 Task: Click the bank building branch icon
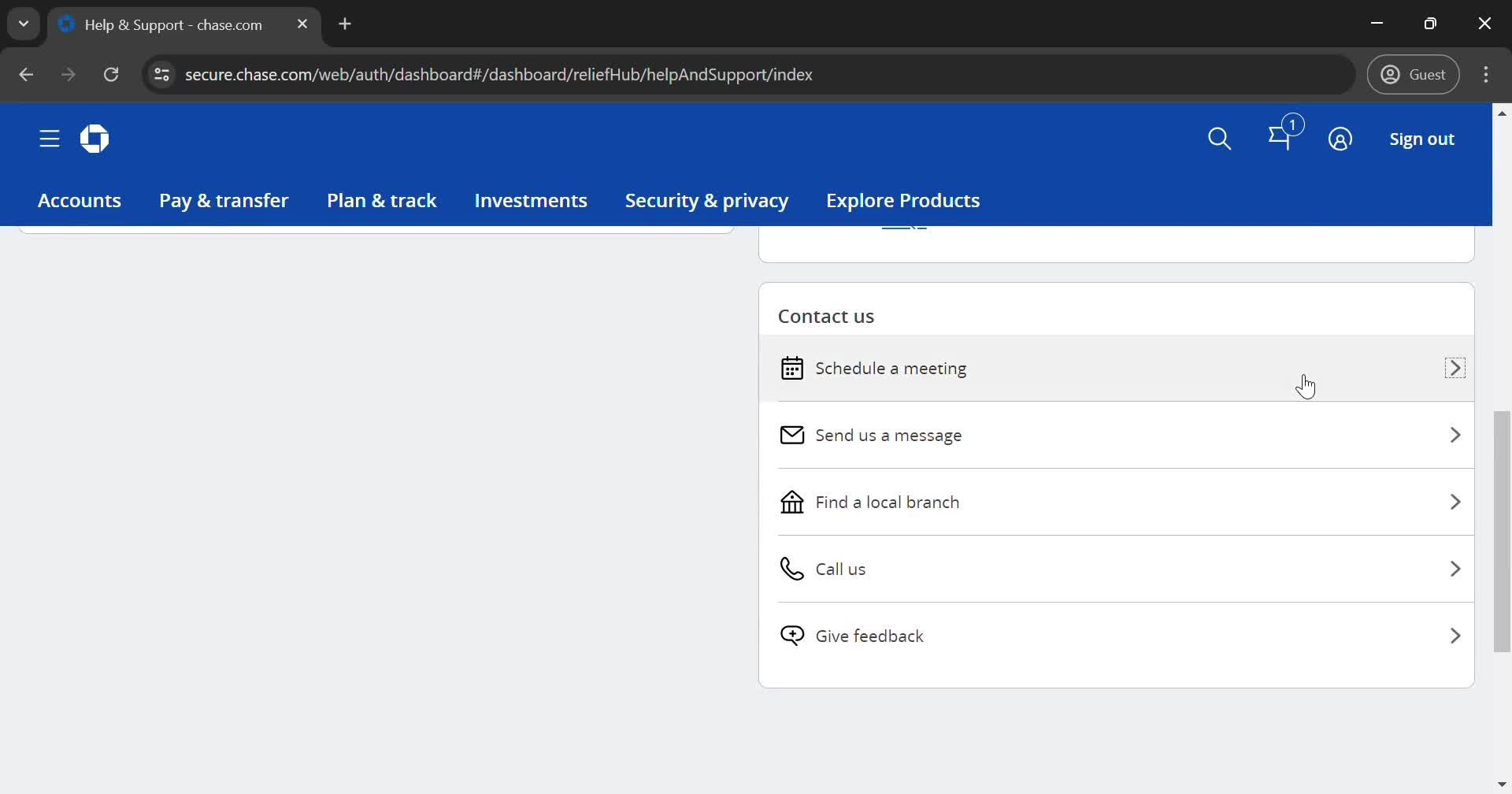(x=791, y=502)
